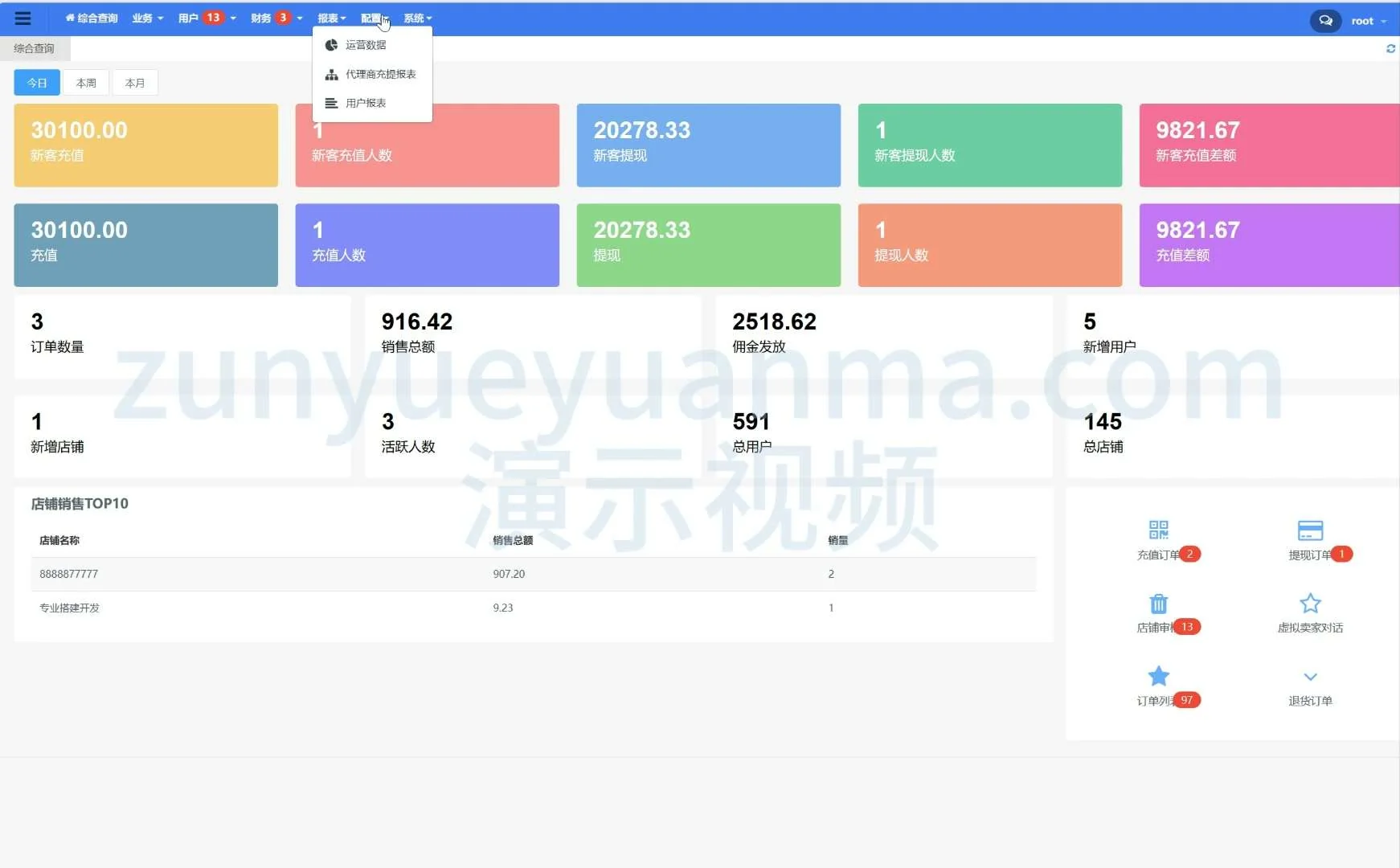This screenshot has width=1400, height=868.
Task: Go to 综合查询 in the navbar
Action: (92, 18)
